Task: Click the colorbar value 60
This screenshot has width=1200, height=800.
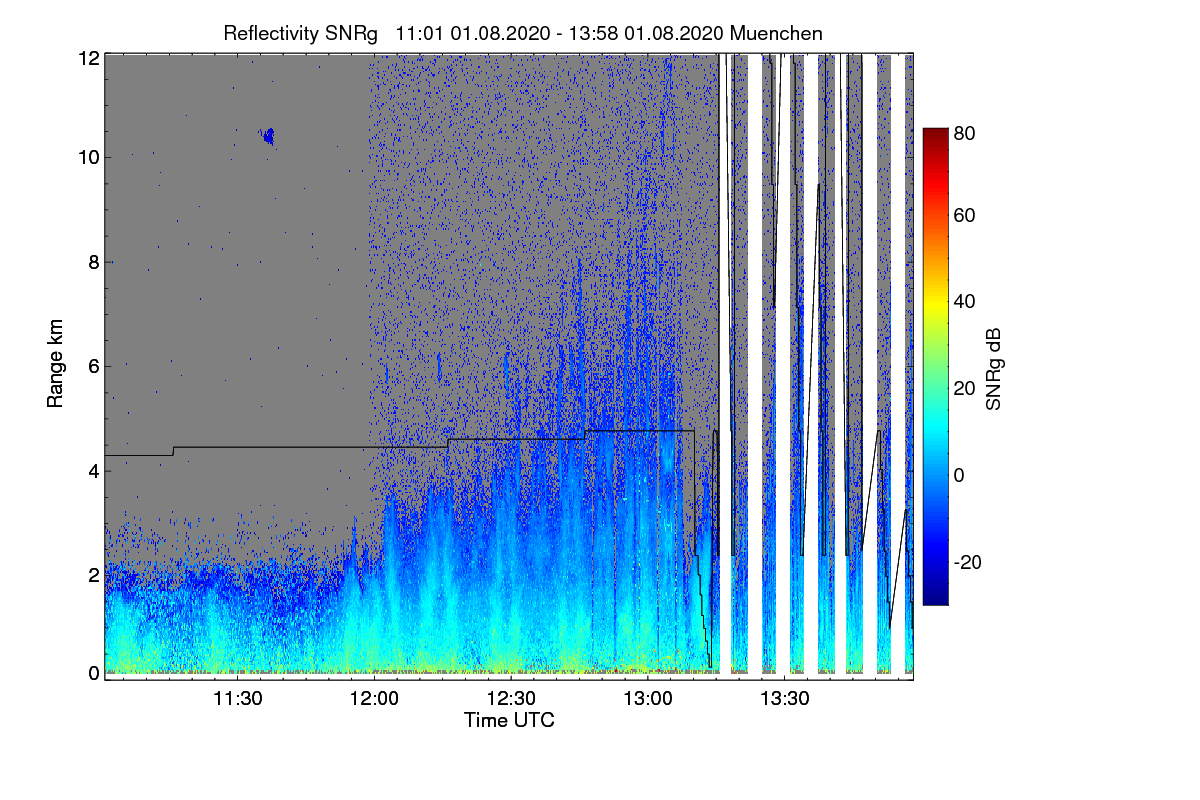Action: 965,215
